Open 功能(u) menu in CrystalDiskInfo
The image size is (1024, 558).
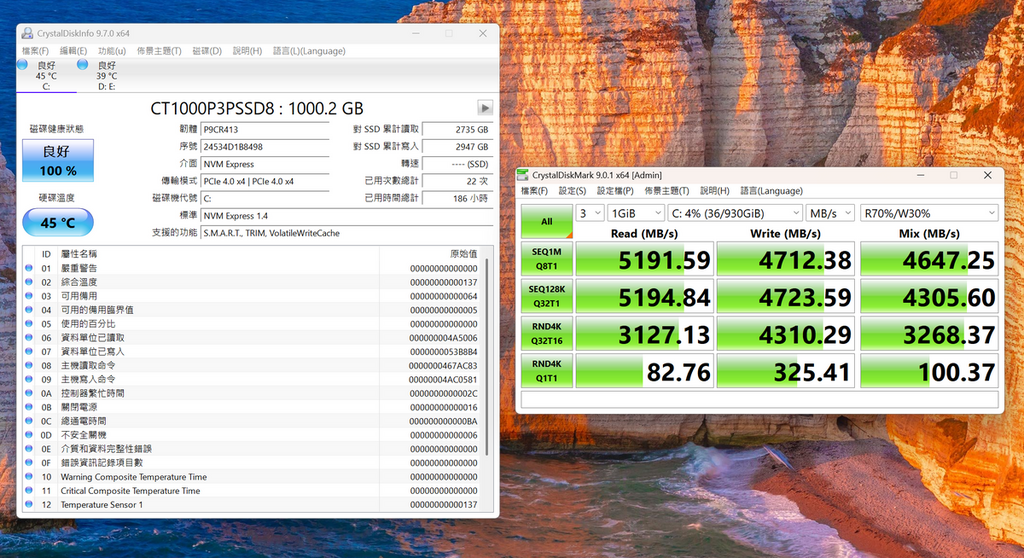[112, 51]
